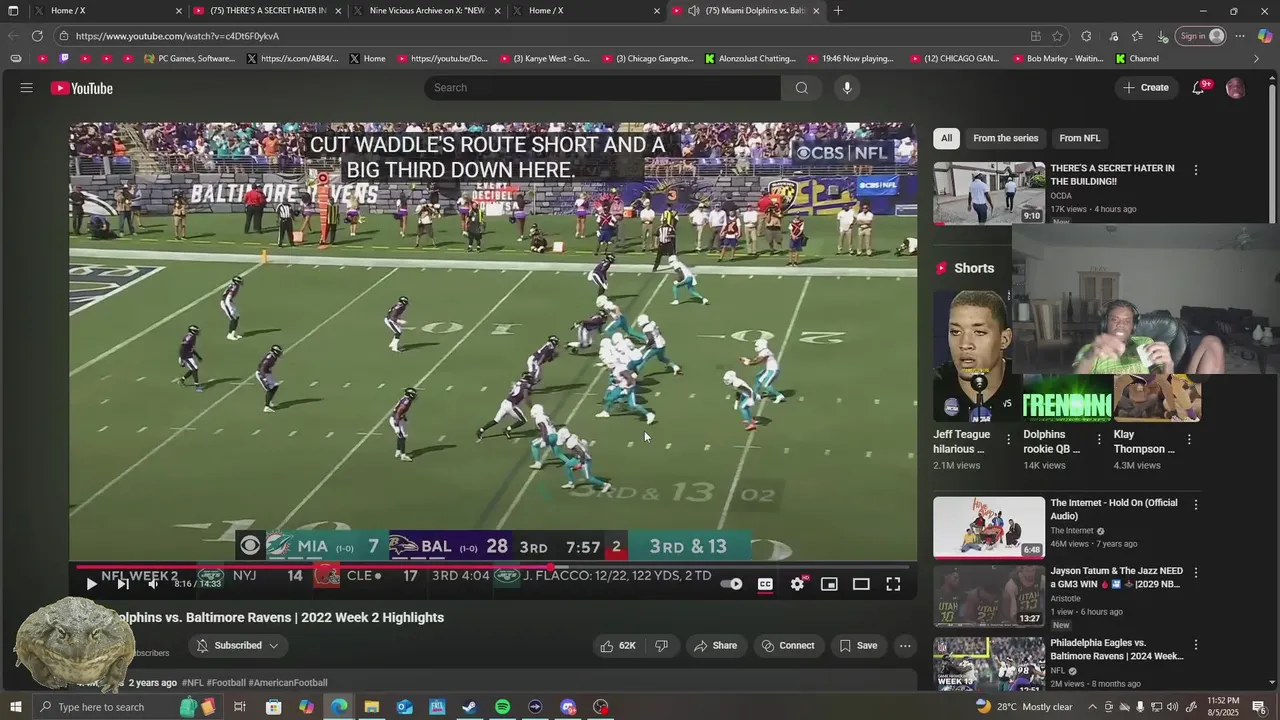Viewport: 1280px width, 720px height.
Task: Click the #AmericanFootball hashtag link
Action: (288, 683)
